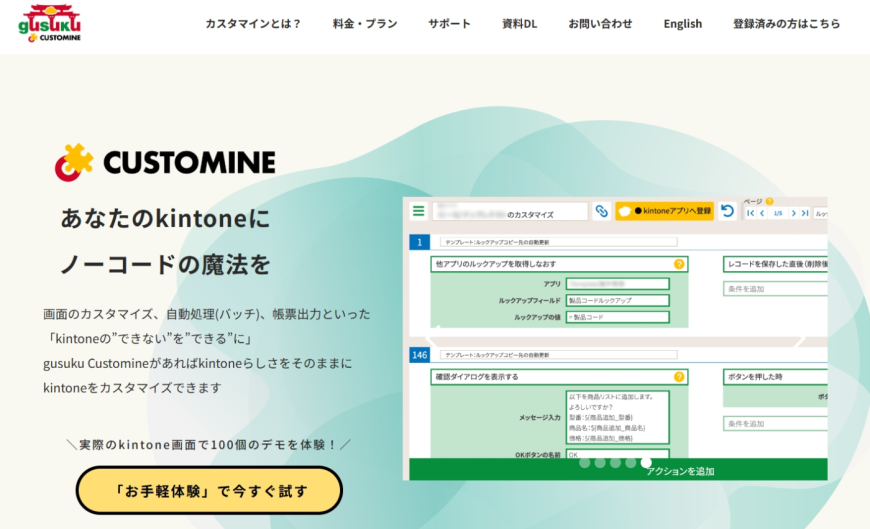This screenshot has height=529, width=870.
Task: Click the undo arrow icon in demo toolbar
Action: tap(727, 211)
